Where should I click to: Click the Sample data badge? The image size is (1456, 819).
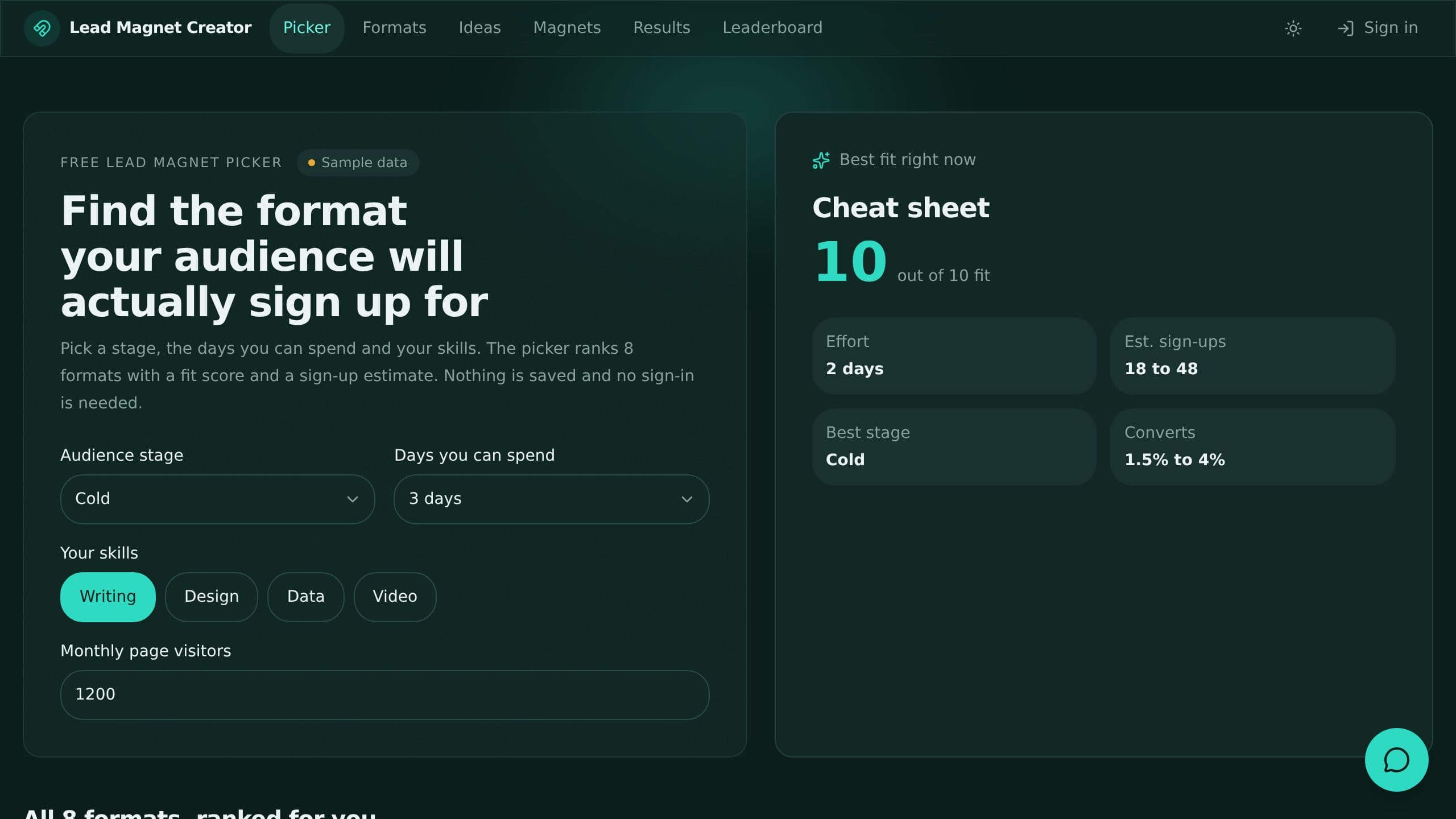(x=358, y=163)
